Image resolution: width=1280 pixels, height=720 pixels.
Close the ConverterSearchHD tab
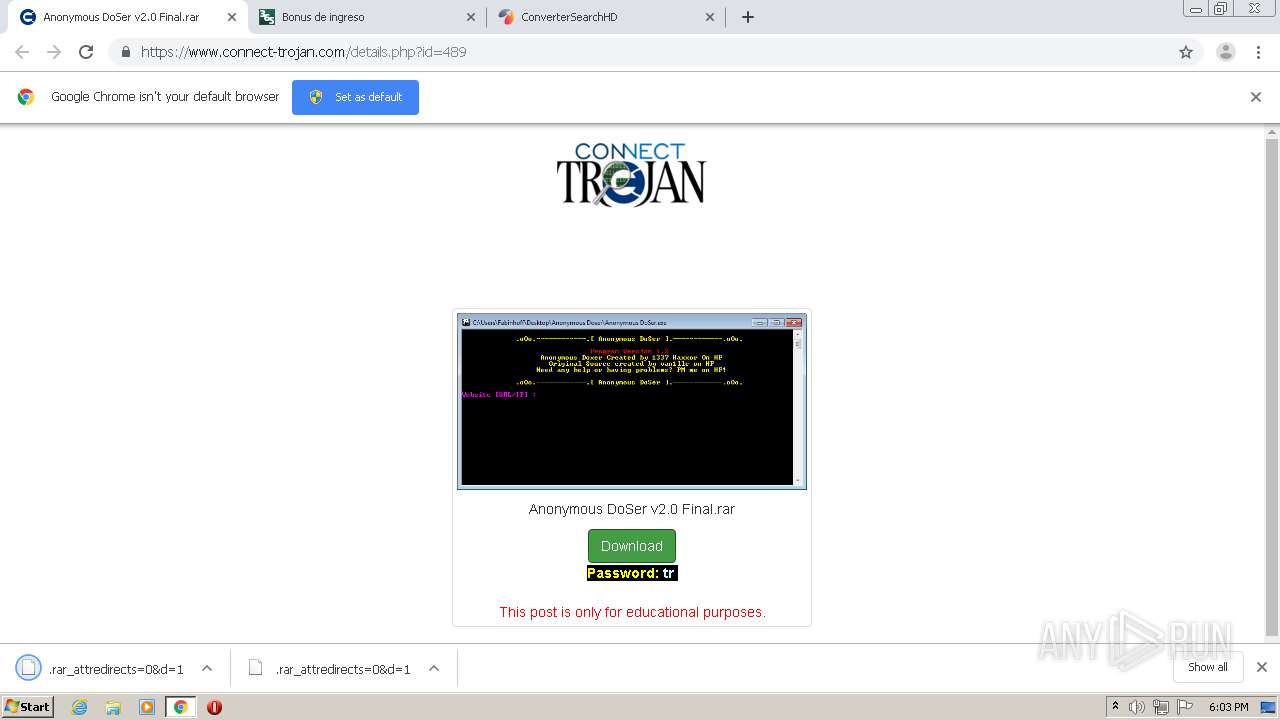pyautogui.click(x=710, y=17)
